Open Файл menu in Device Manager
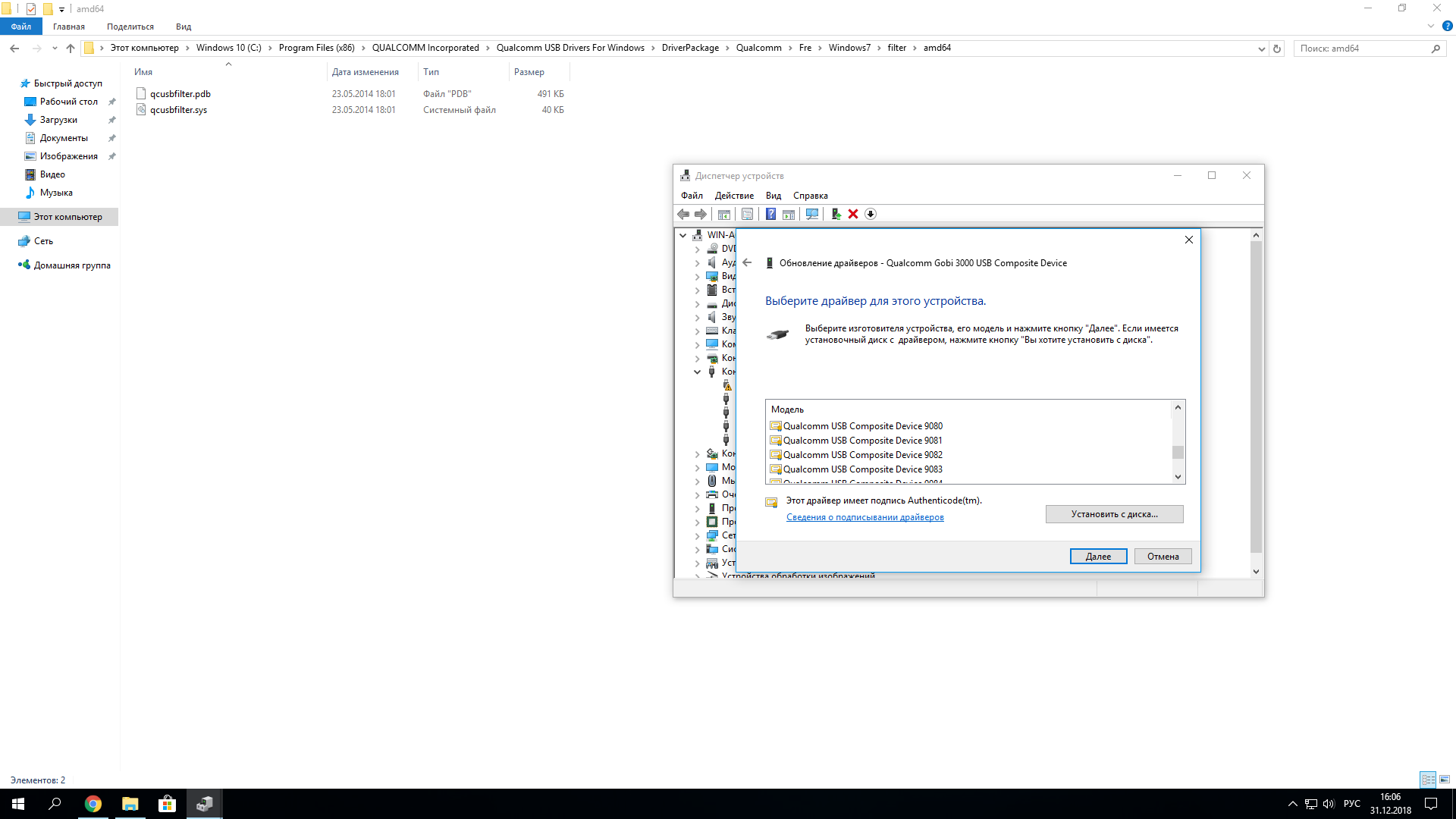Image resolution: width=1456 pixels, height=819 pixels. click(x=692, y=196)
